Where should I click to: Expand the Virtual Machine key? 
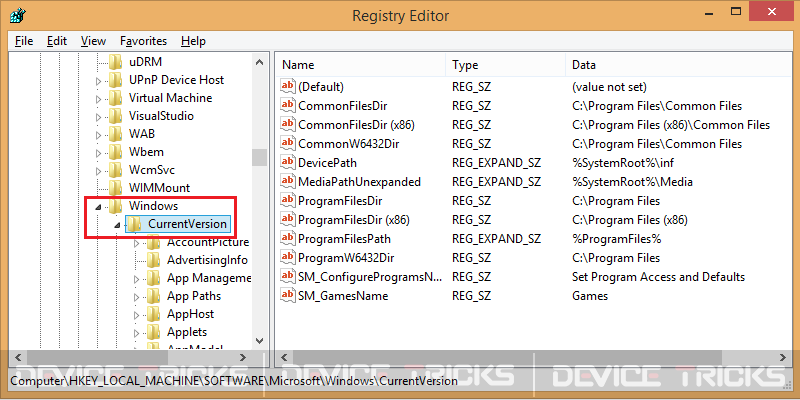(x=98, y=98)
